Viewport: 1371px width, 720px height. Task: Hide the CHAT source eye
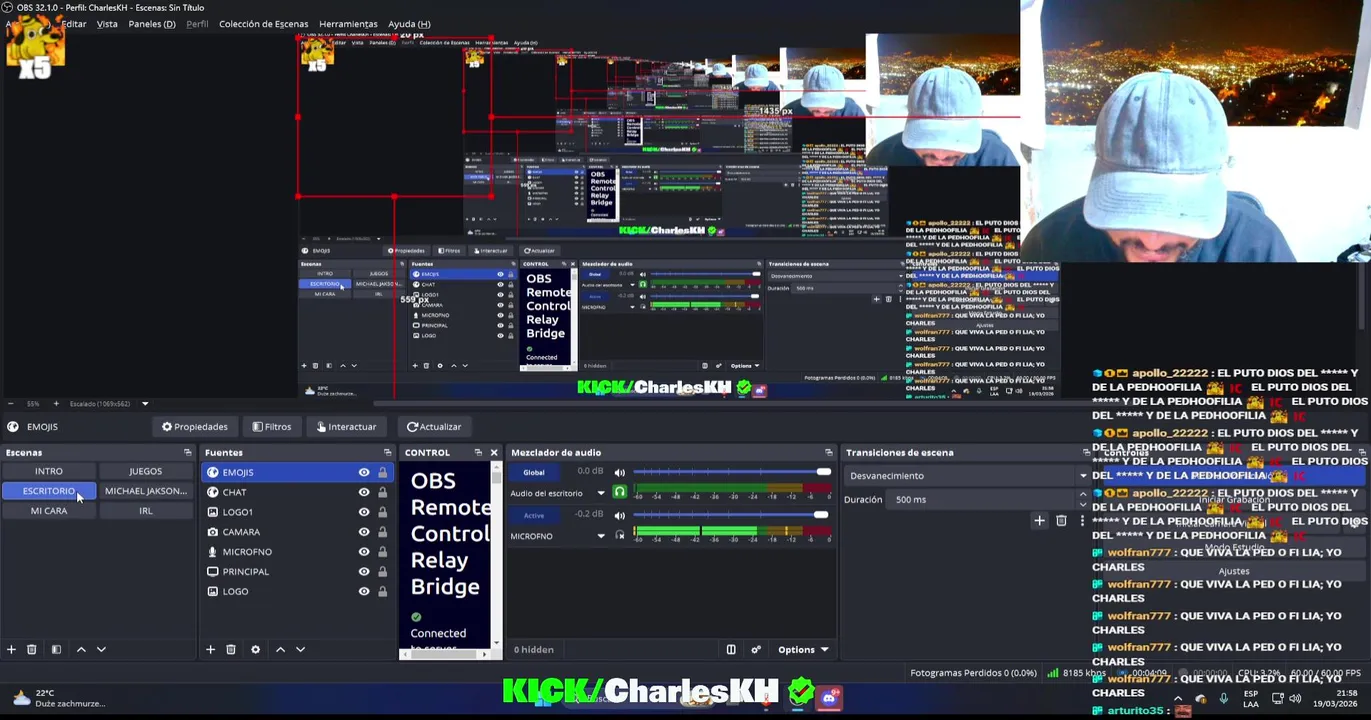coord(364,492)
